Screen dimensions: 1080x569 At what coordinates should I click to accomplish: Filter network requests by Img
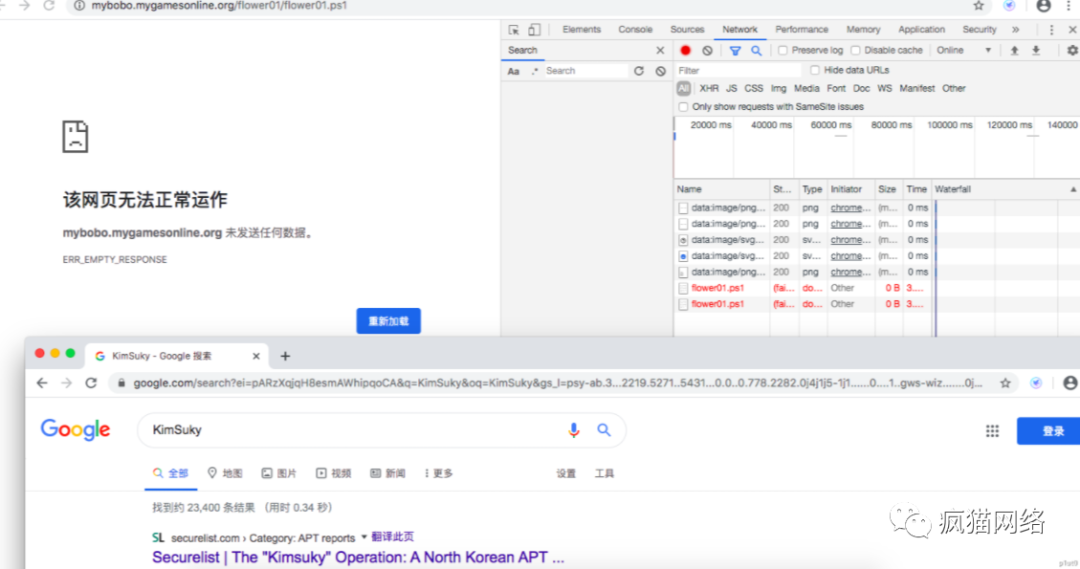point(778,88)
